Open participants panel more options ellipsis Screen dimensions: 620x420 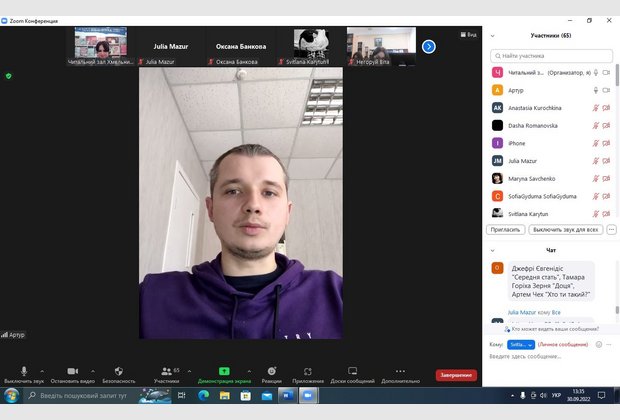point(611,230)
